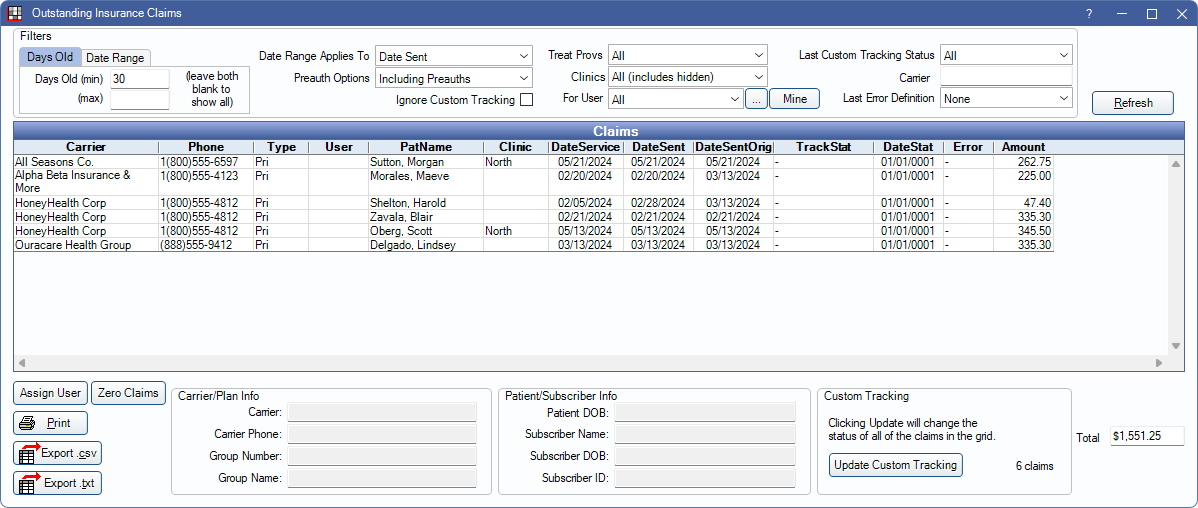Click the help question mark icon
Viewport: 1198px width, 508px height.
coord(1089,13)
